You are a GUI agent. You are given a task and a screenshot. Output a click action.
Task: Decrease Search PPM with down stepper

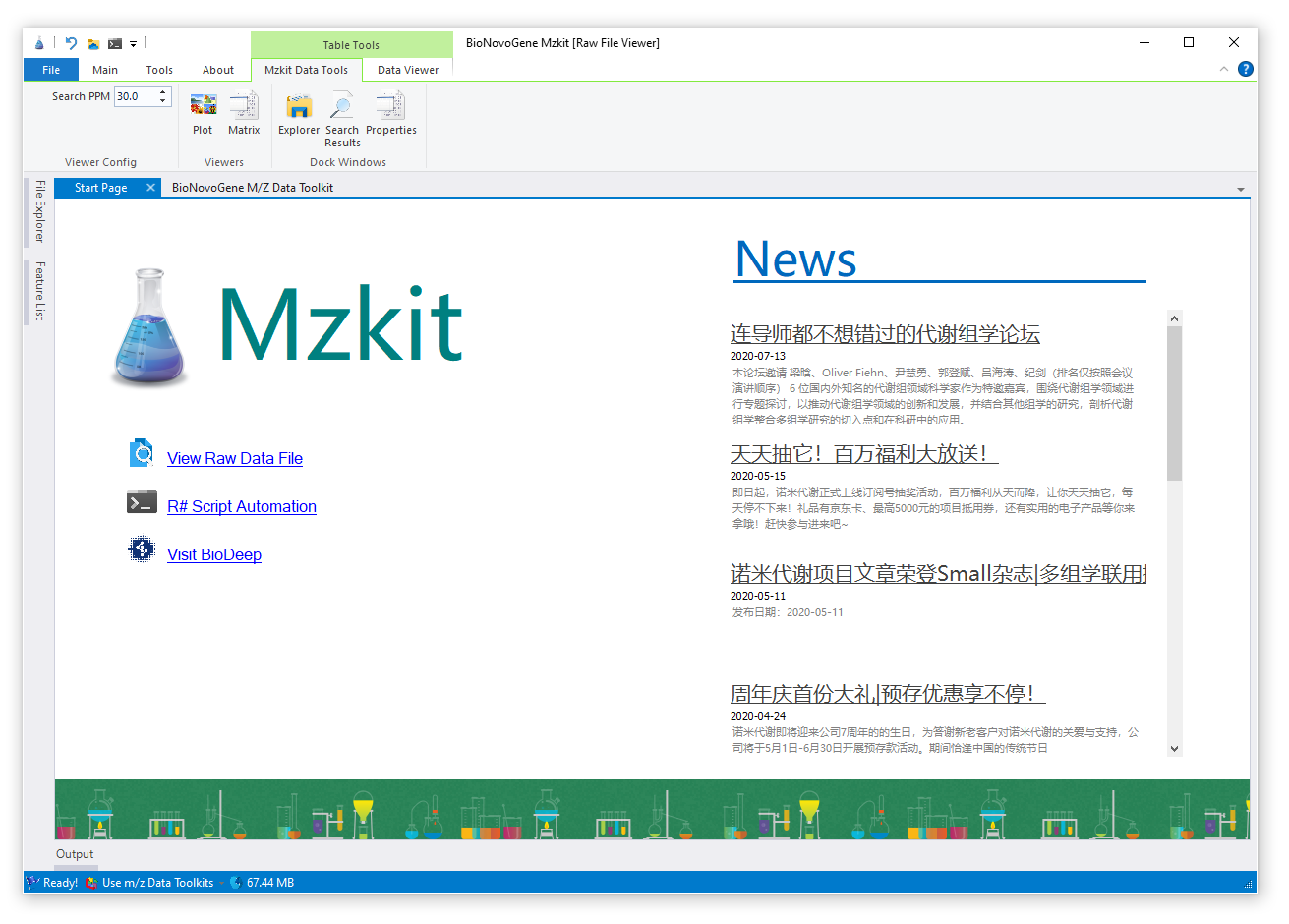(163, 101)
